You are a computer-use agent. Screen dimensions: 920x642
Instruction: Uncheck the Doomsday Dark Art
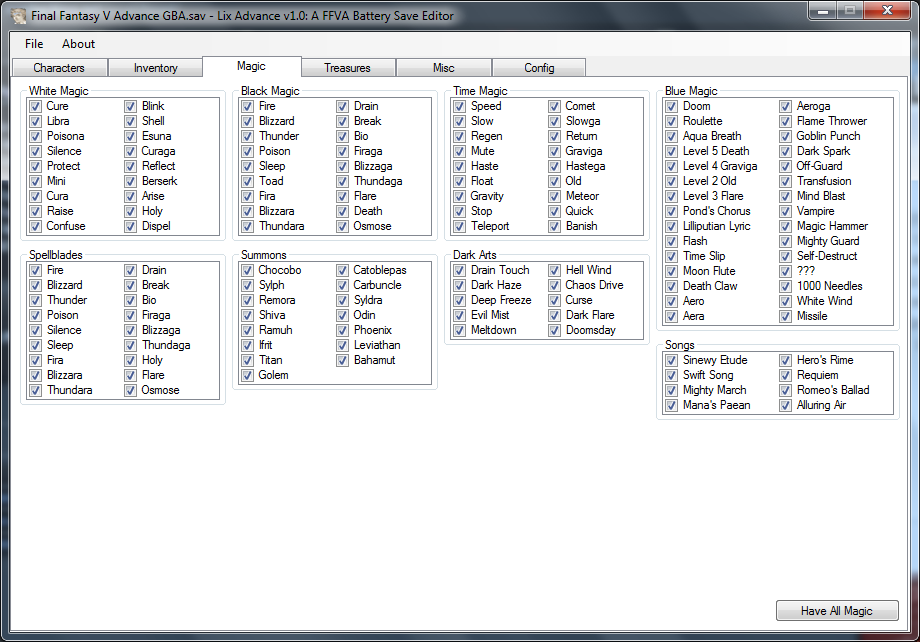pyautogui.click(x=554, y=330)
